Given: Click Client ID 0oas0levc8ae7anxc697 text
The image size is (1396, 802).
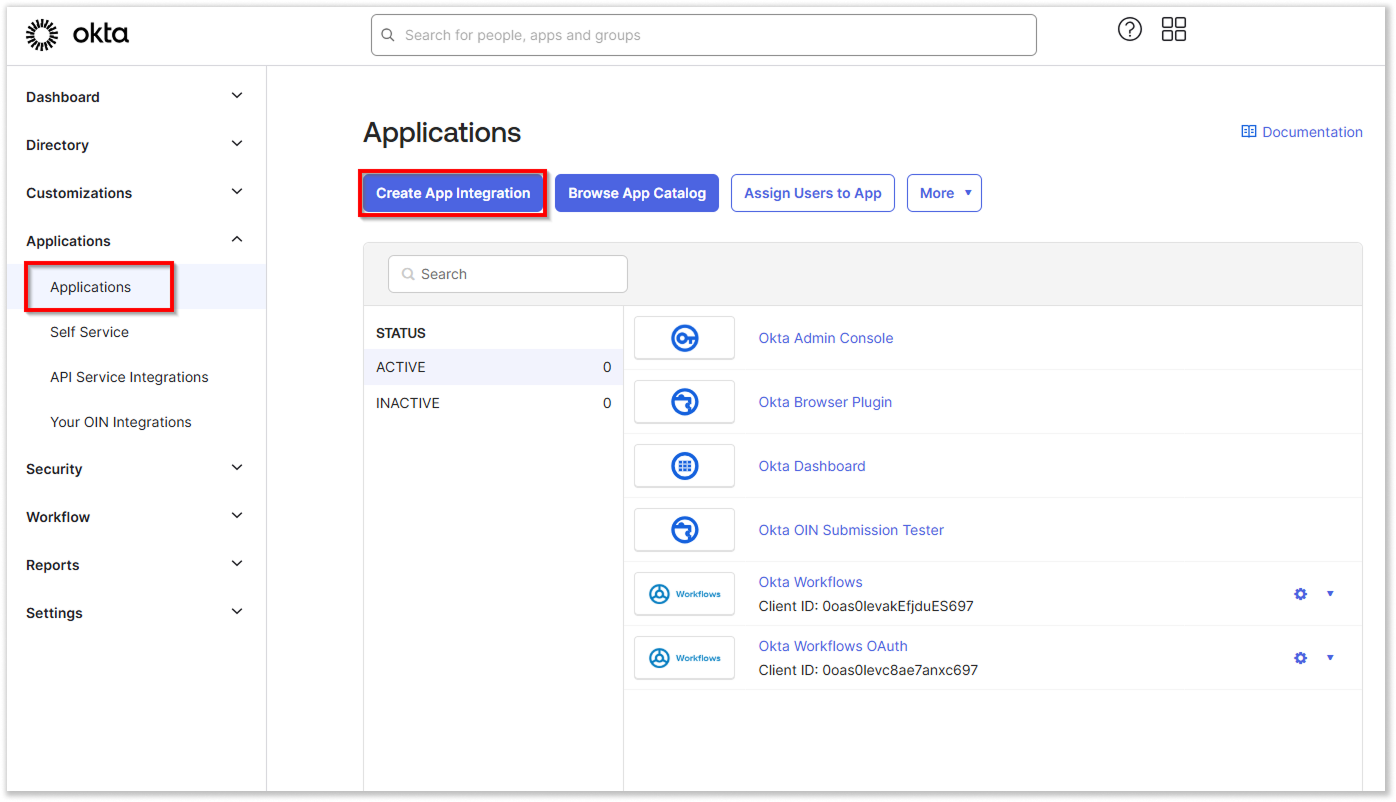Looking at the screenshot, I should [868, 670].
